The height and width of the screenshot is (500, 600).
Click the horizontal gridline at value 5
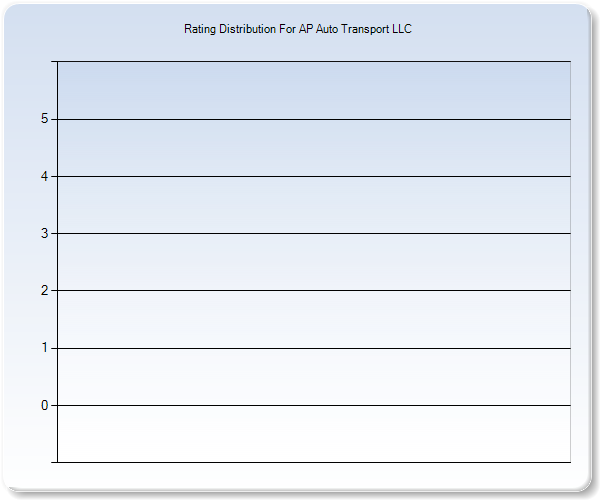pos(314,119)
